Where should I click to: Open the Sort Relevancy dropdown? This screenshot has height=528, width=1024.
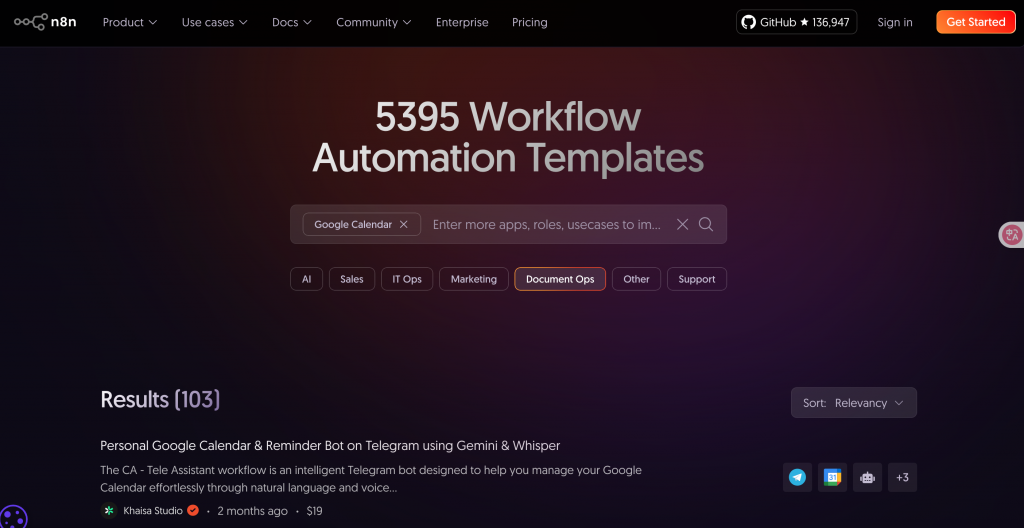click(854, 403)
